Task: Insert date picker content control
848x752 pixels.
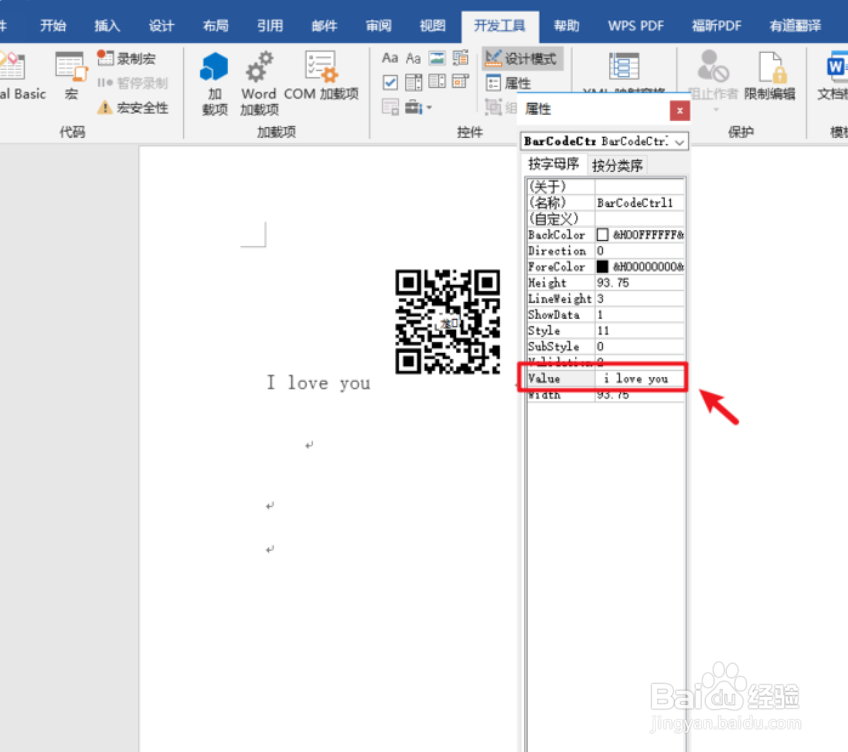Action: tap(461, 82)
